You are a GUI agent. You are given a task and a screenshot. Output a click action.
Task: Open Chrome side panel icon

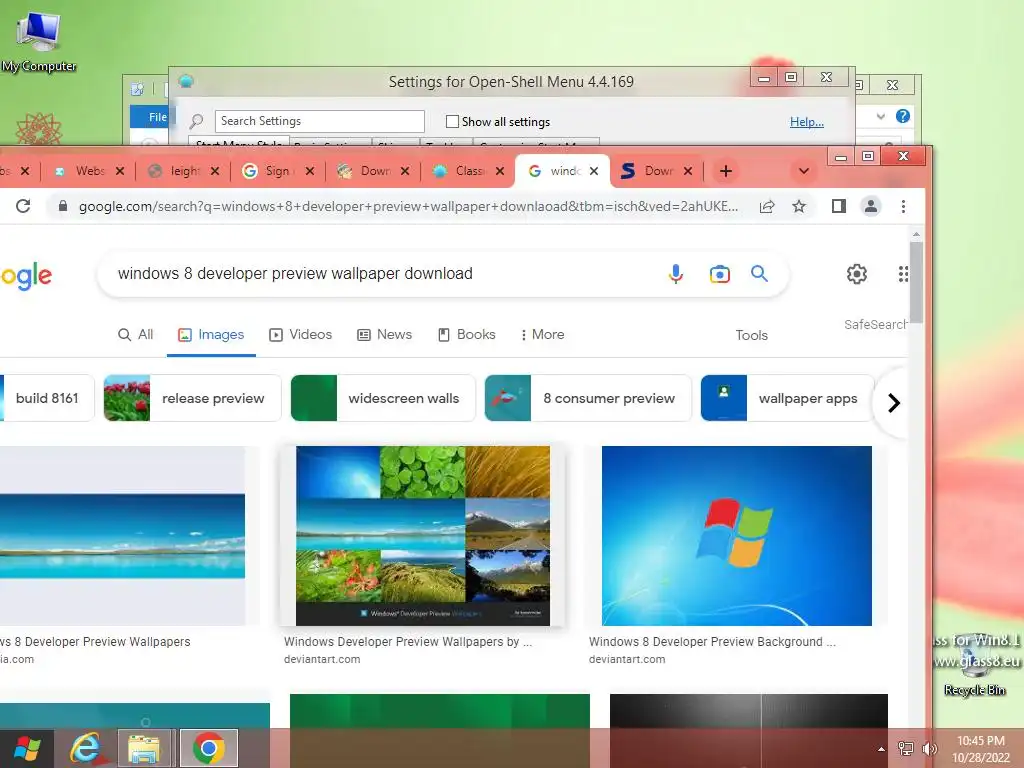point(839,206)
